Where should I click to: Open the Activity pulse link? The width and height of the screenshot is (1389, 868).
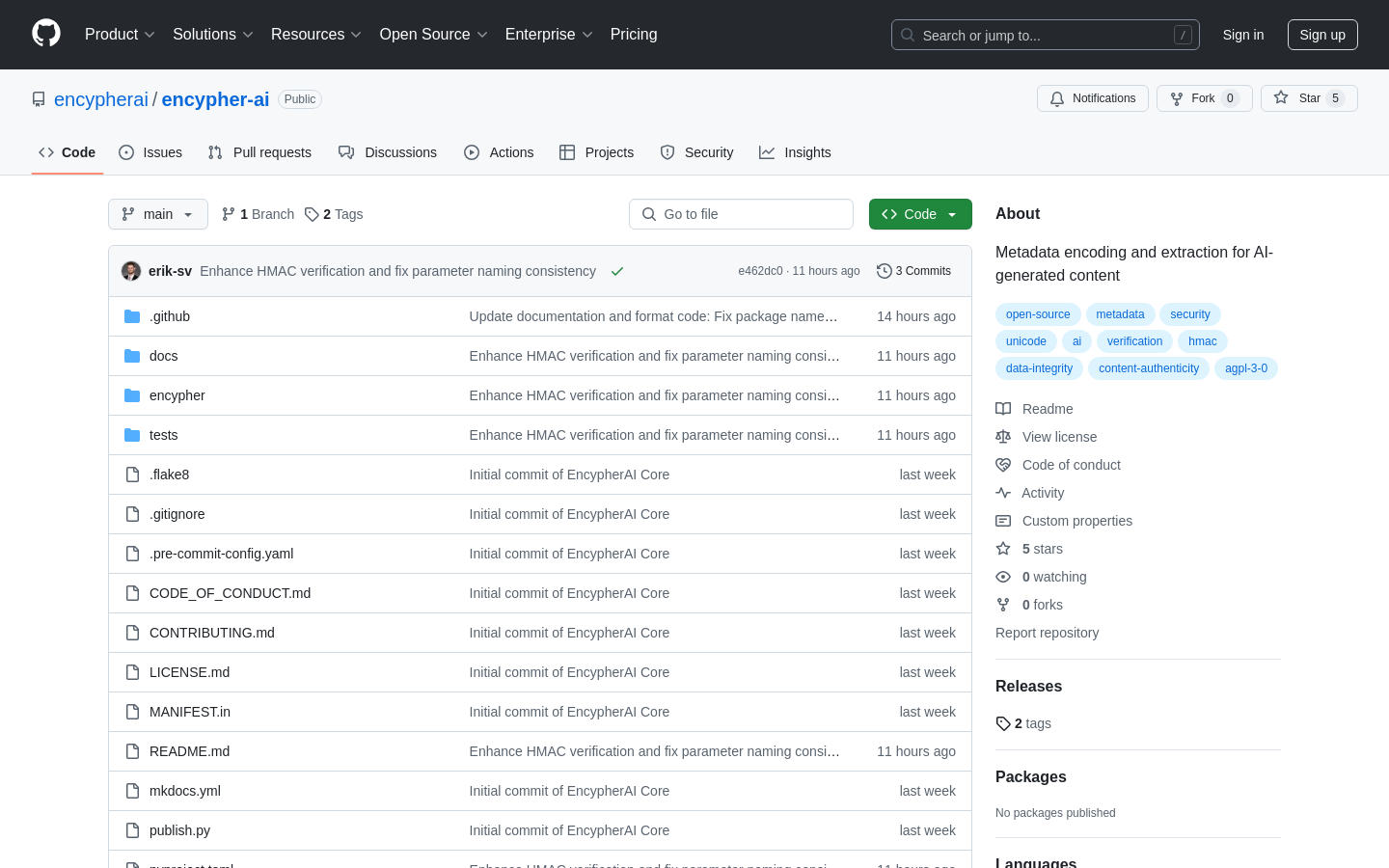point(1043,493)
